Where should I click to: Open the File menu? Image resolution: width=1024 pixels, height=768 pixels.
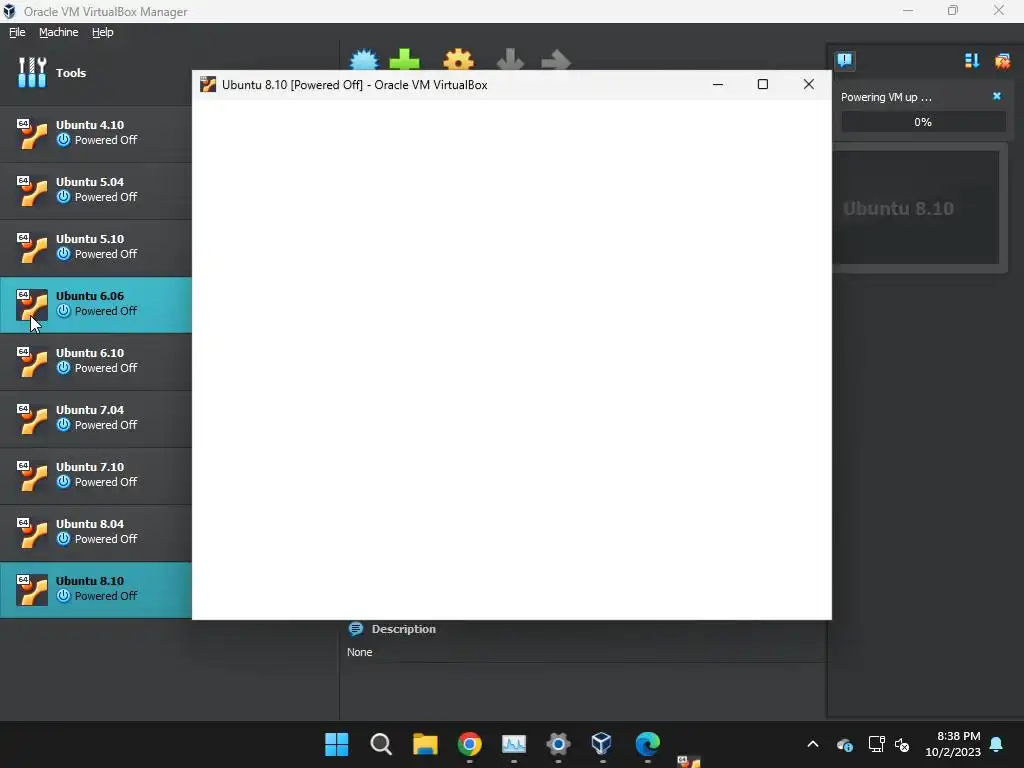pos(17,32)
